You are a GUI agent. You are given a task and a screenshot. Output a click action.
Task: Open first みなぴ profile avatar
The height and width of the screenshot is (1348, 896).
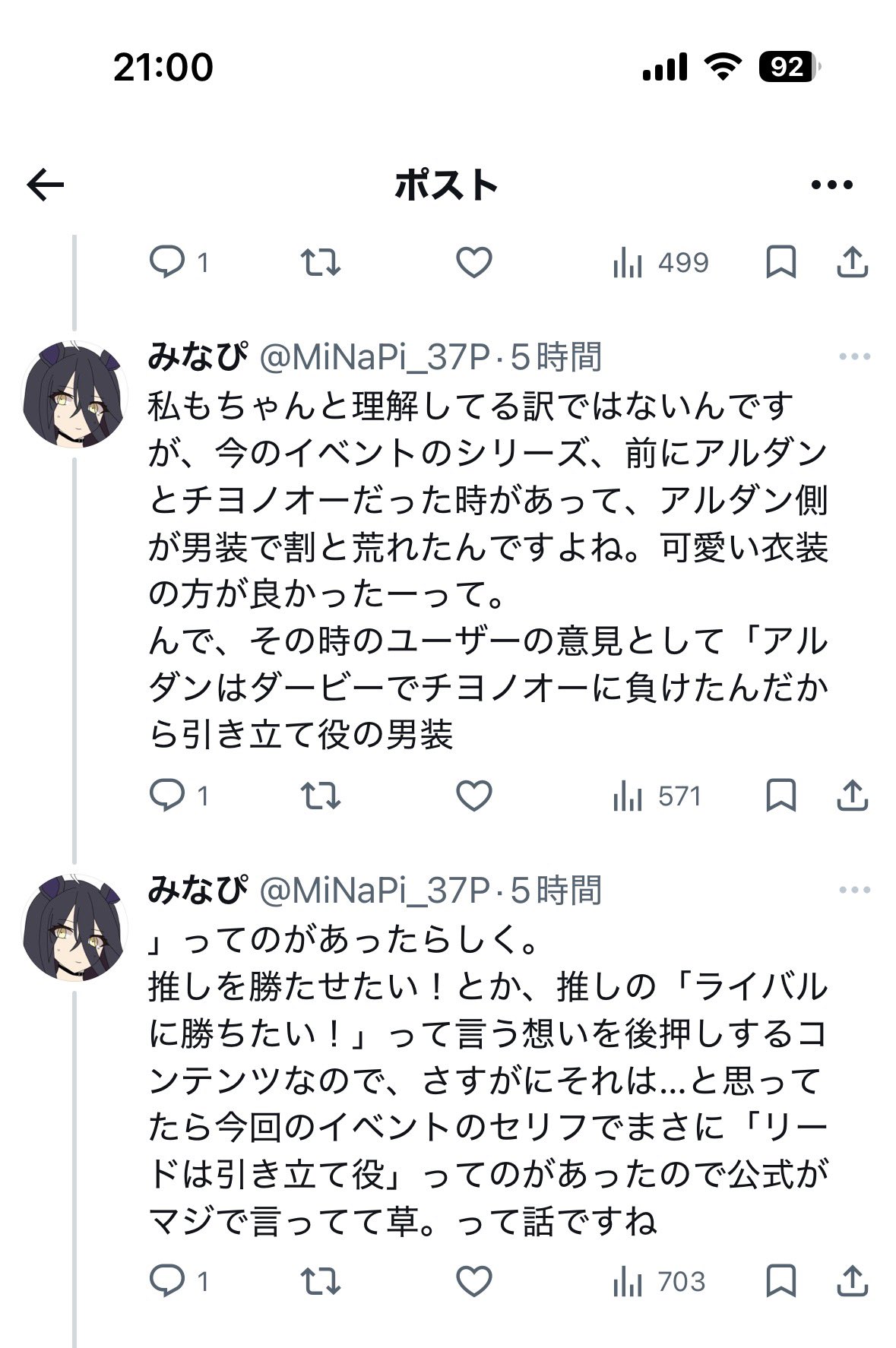tap(74, 394)
